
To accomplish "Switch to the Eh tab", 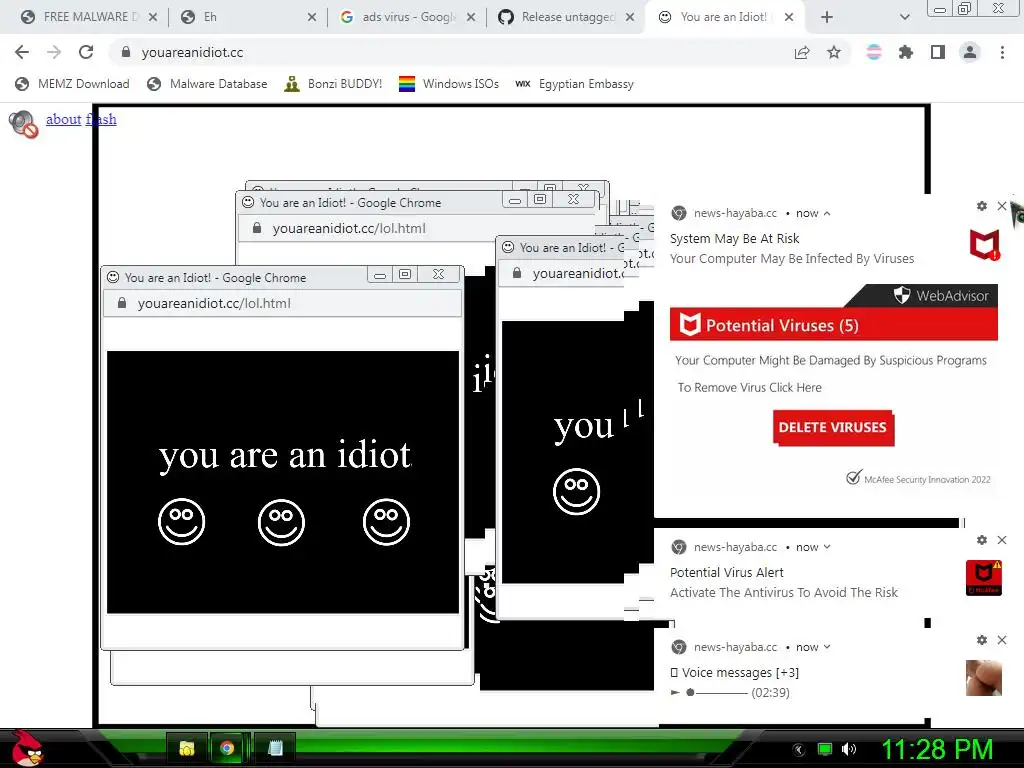I will pos(248,17).
